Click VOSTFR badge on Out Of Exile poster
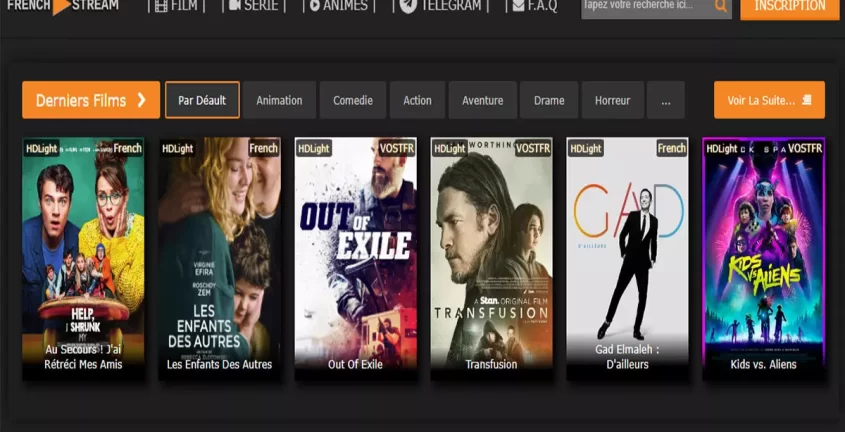Image resolution: width=845 pixels, height=432 pixels. [x=397, y=148]
